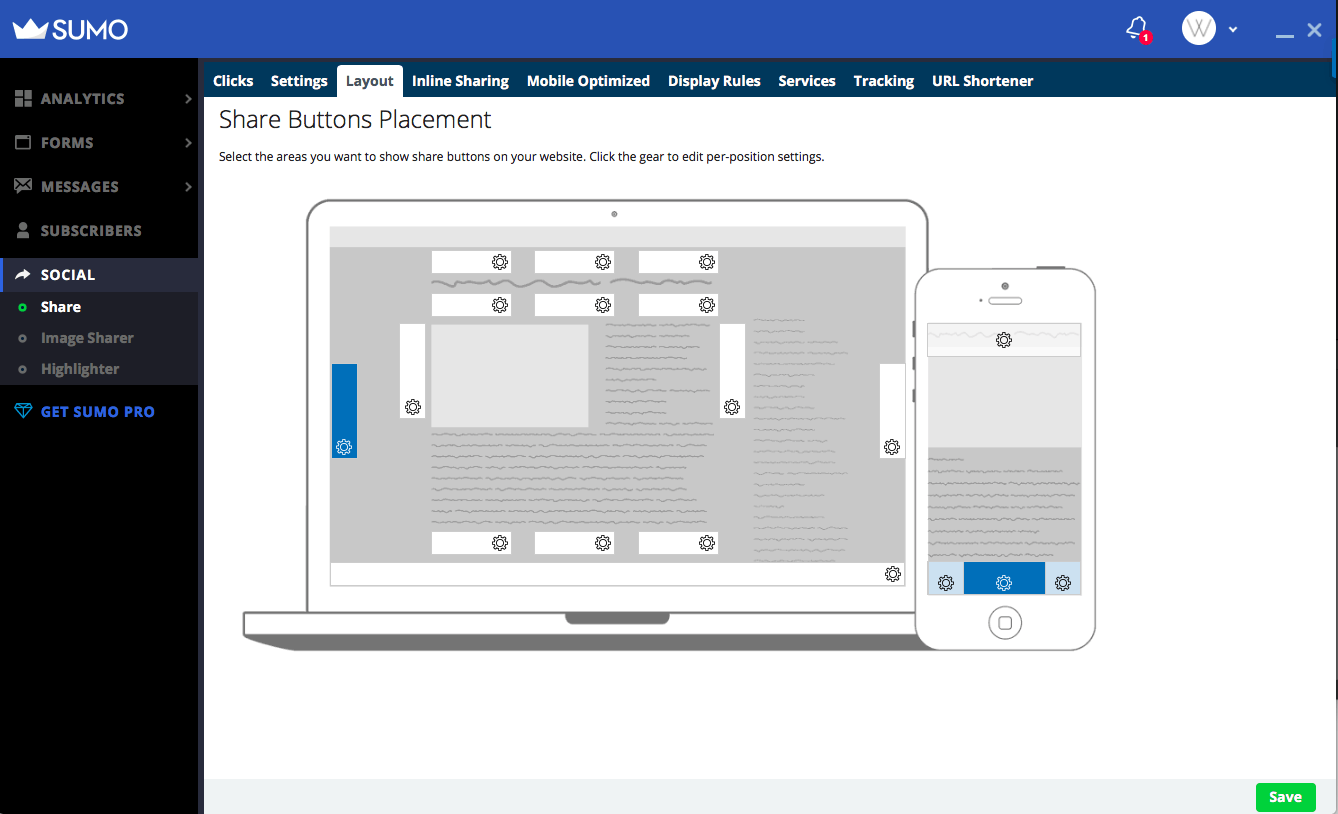Click the Sumo crown logo
The width and height of the screenshot is (1338, 814).
point(70,29)
